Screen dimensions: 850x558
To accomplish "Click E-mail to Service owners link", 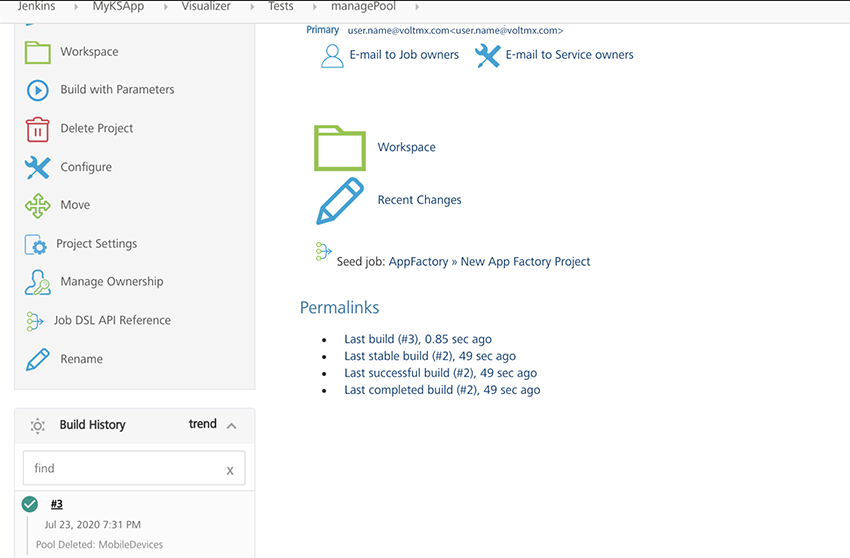I will 569,55.
